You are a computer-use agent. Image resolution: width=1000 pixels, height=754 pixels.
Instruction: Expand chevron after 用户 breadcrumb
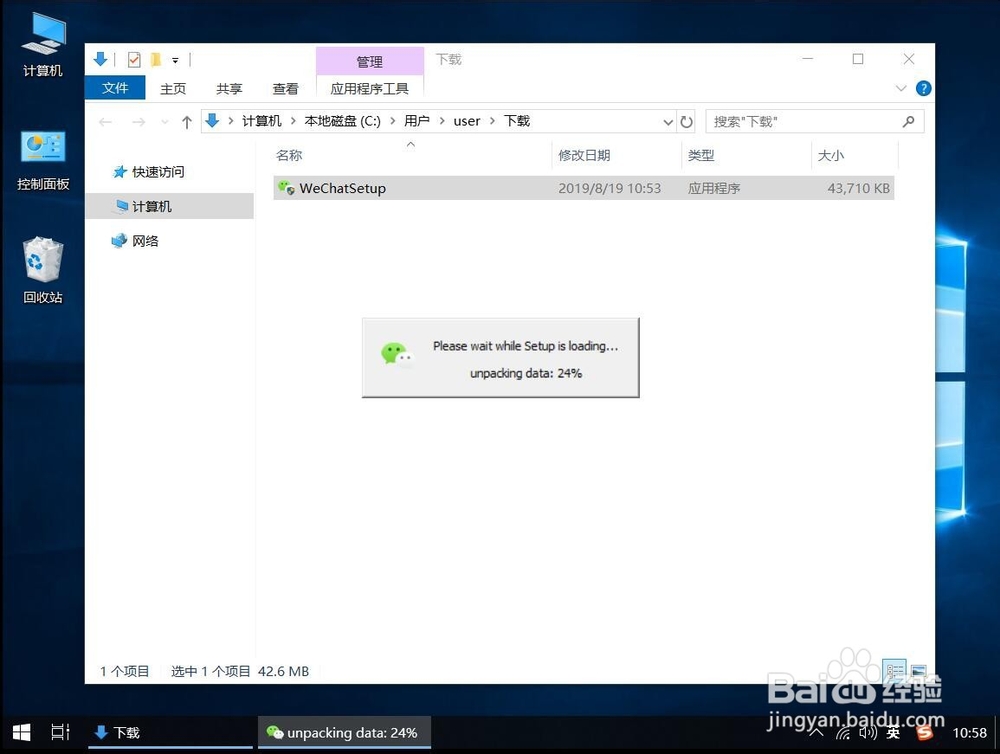(441, 121)
